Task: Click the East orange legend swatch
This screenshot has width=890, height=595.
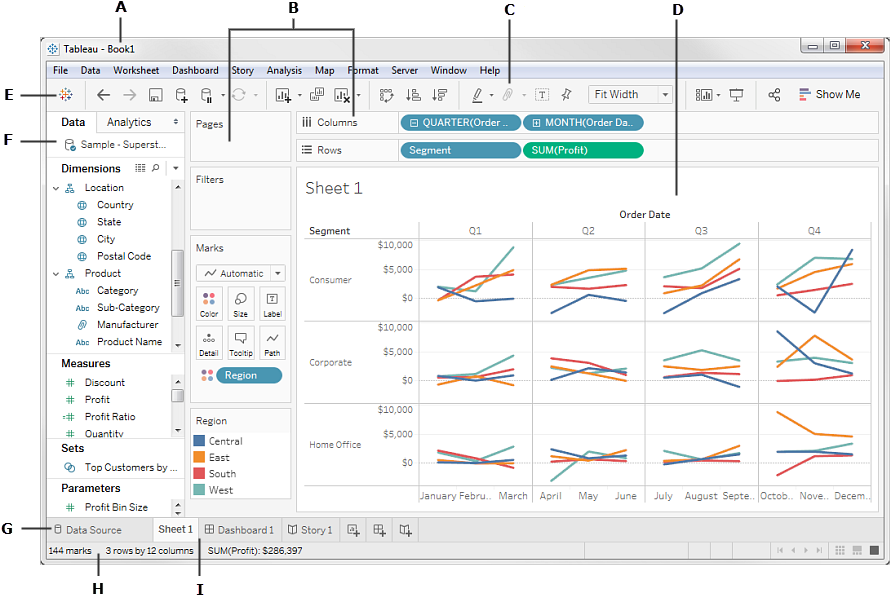Action: 199,457
